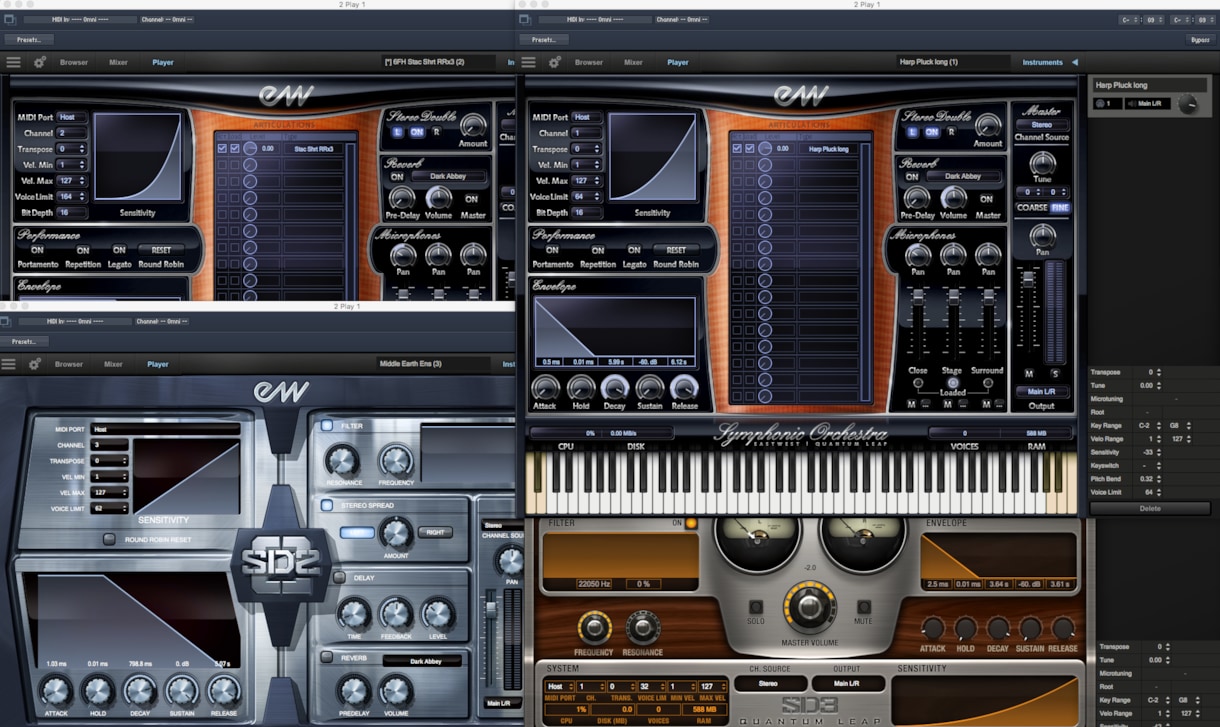The image size is (1220, 727).
Task: Open Browser tab in Middle Earth Ens window
Action: point(69,364)
